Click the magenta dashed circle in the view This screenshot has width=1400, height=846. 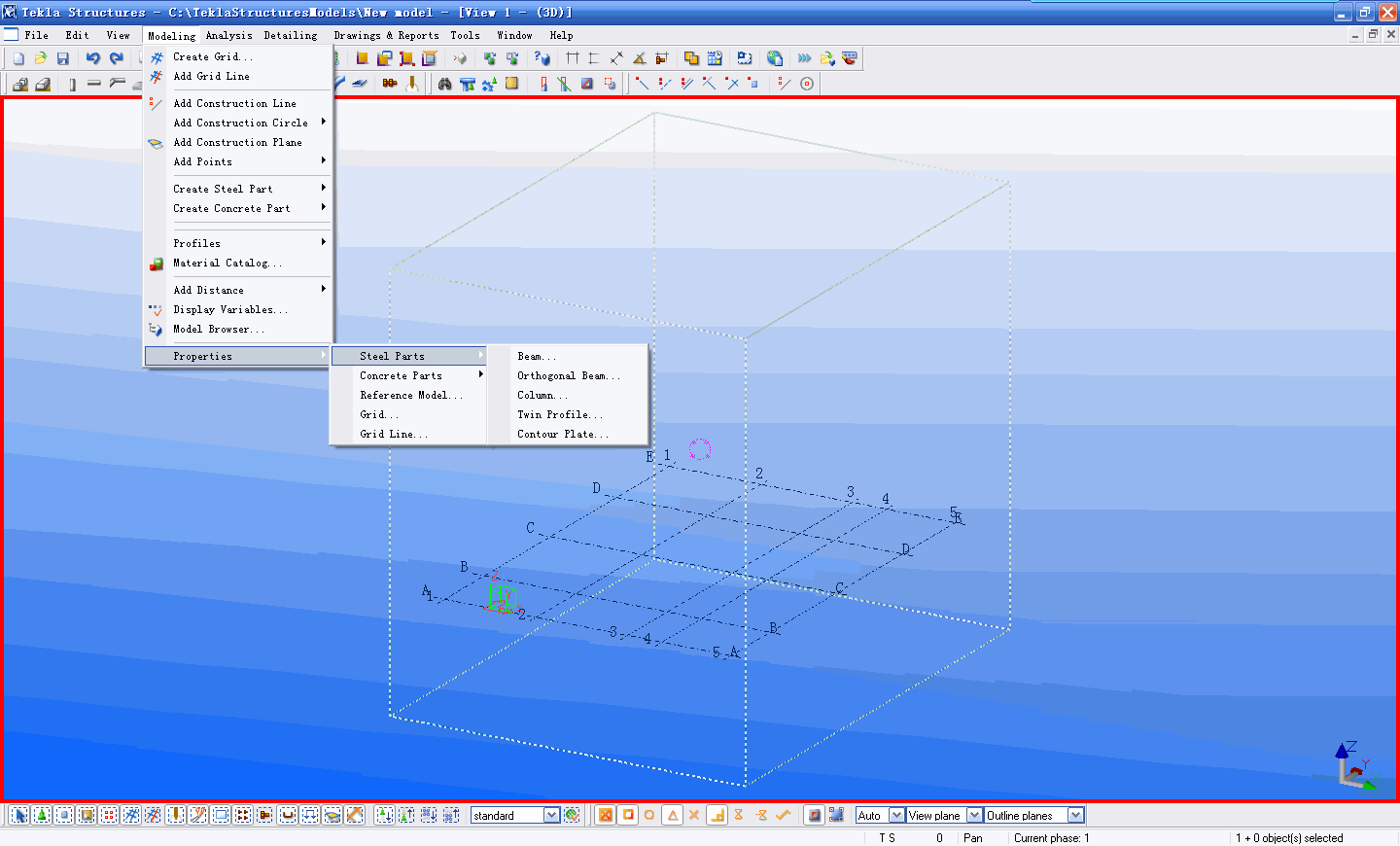point(700,448)
